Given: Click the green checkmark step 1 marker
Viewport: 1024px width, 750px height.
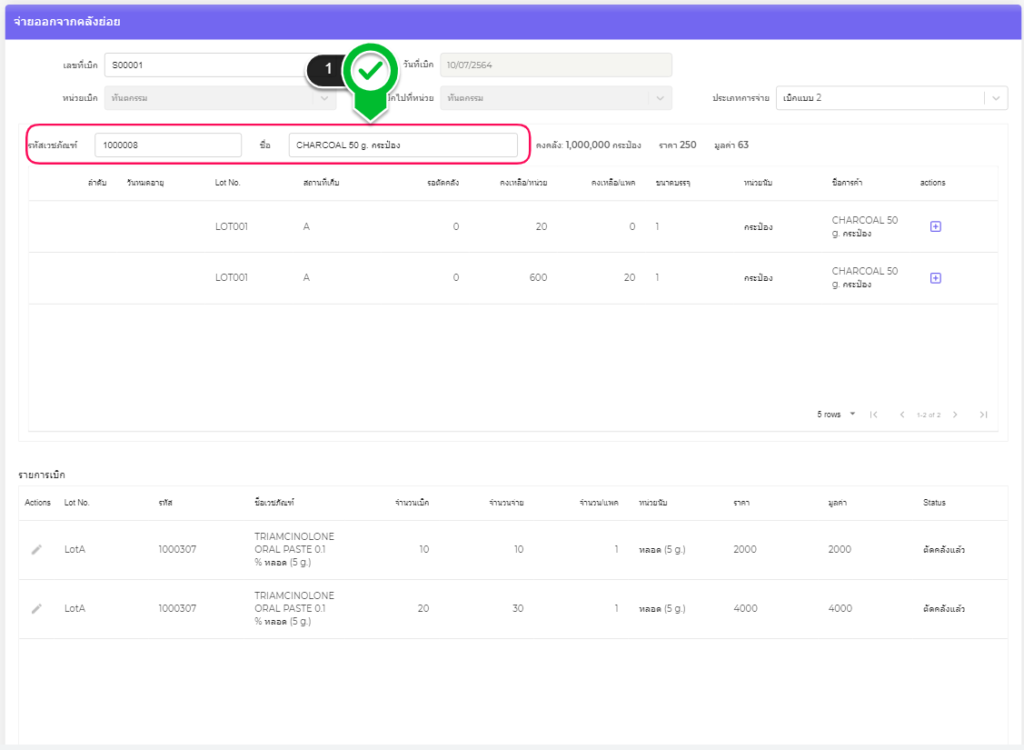Looking at the screenshot, I should click(x=371, y=71).
